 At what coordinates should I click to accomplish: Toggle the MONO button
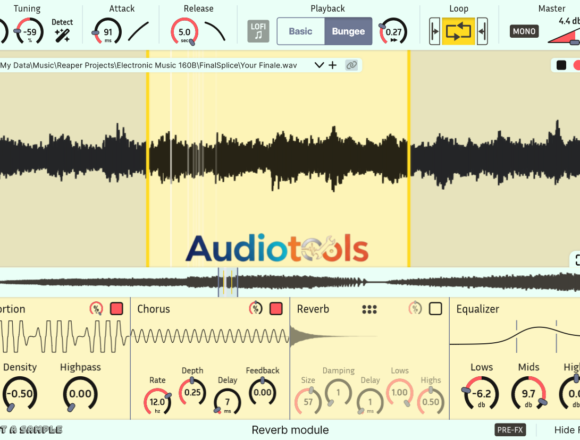click(524, 31)
